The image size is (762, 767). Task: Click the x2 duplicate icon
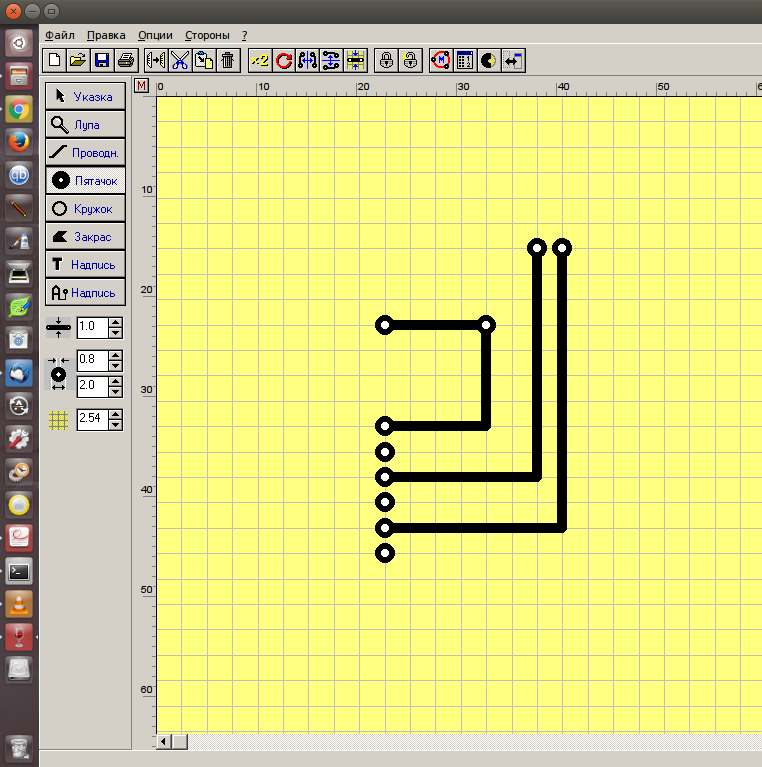tap(260, 61)
